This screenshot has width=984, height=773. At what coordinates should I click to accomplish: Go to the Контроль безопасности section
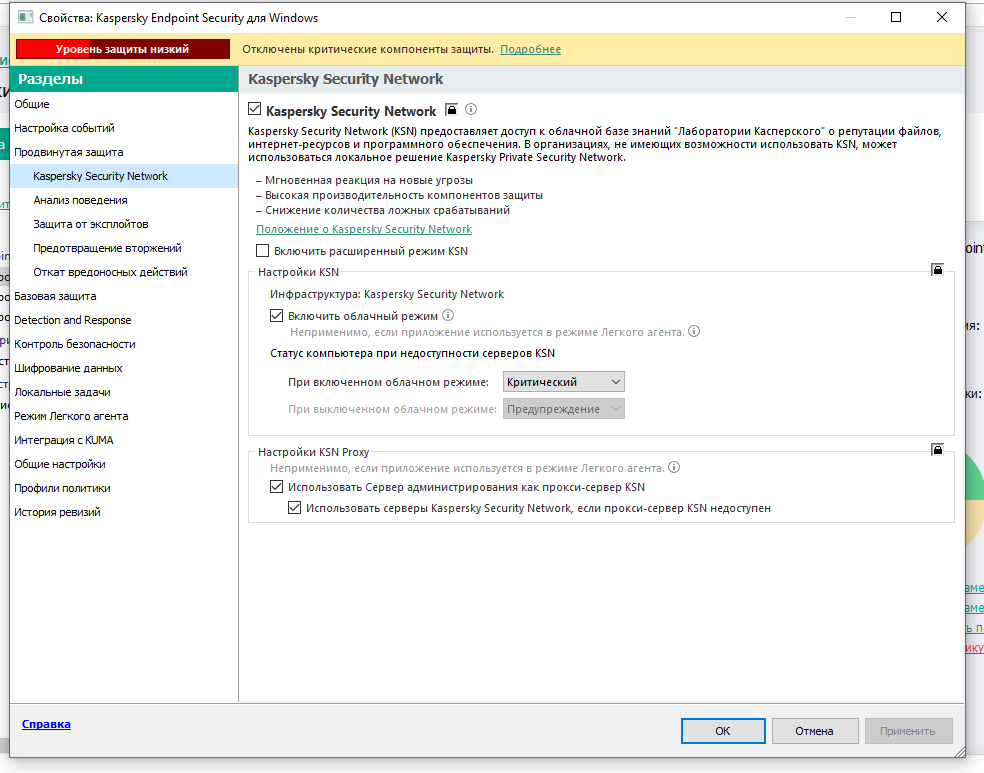tap(75, 344)
